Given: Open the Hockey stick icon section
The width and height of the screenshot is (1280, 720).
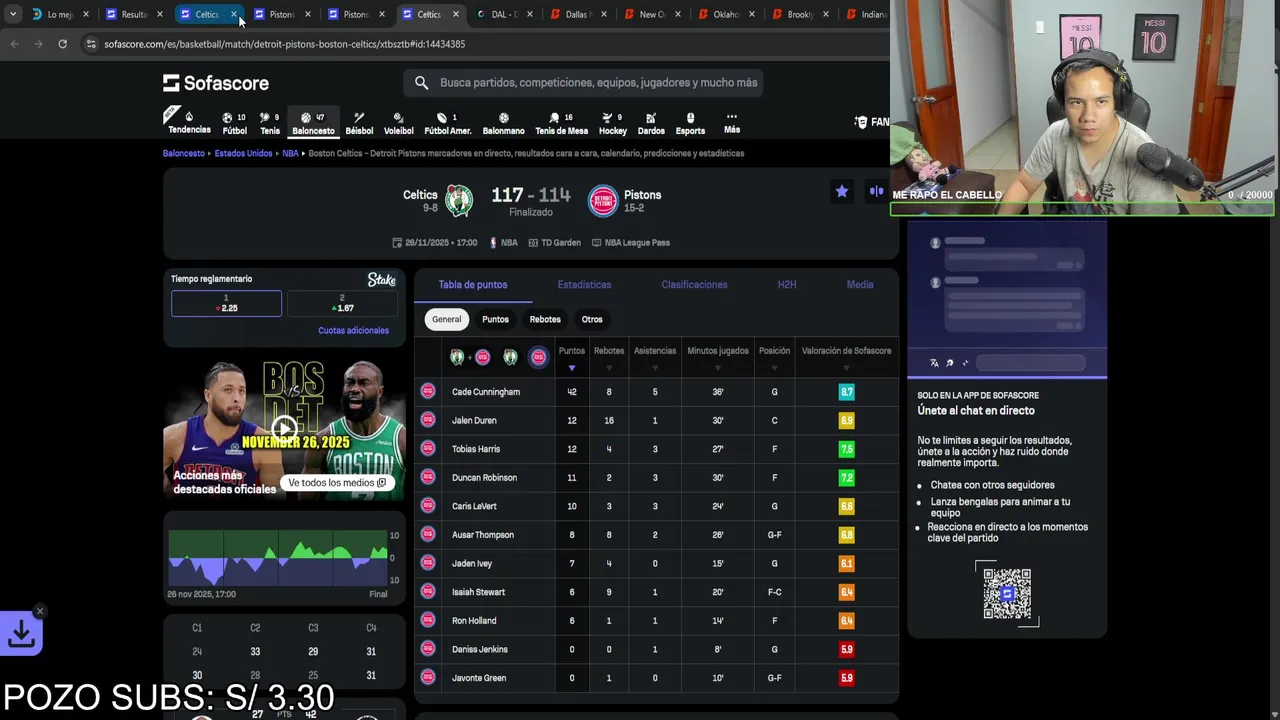Looking at the screenshot, I should 613,123.
